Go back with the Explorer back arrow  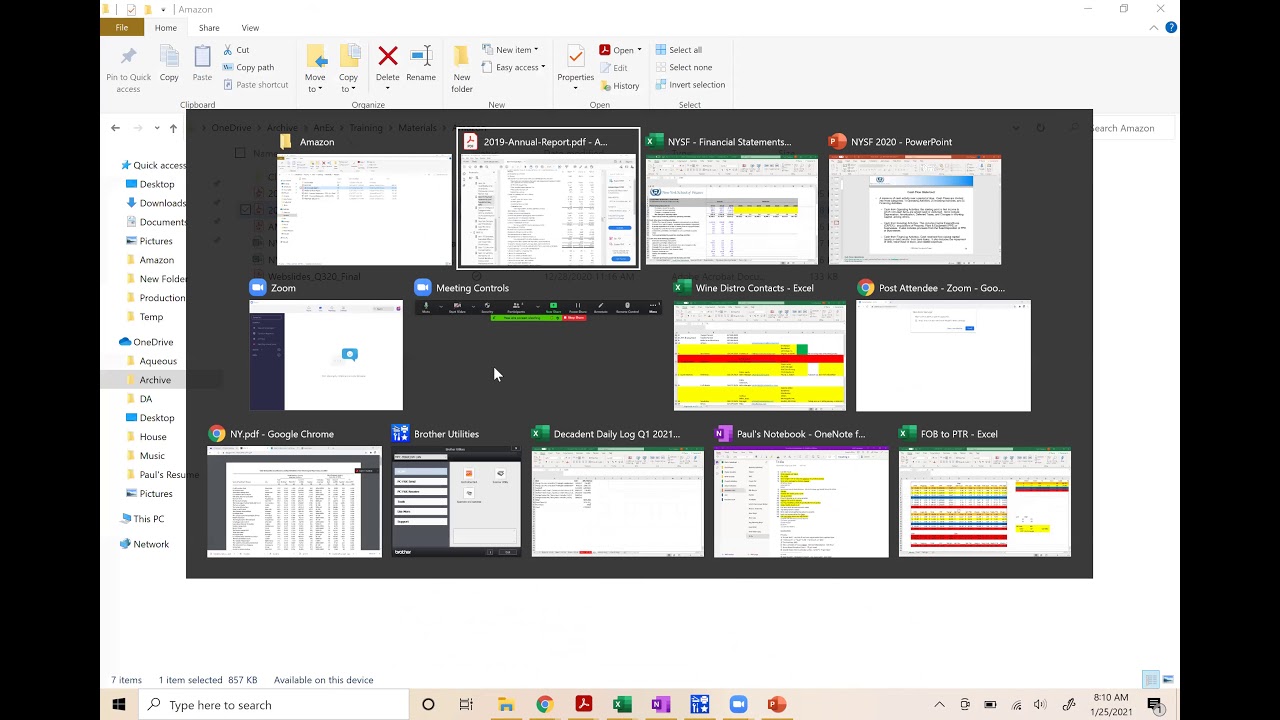pos(116,128)
